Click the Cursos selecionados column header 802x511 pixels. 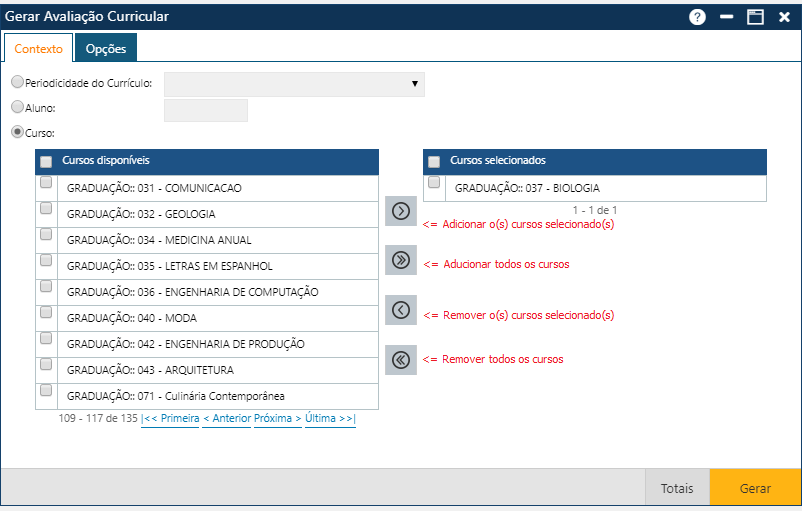tap(498, 161)
